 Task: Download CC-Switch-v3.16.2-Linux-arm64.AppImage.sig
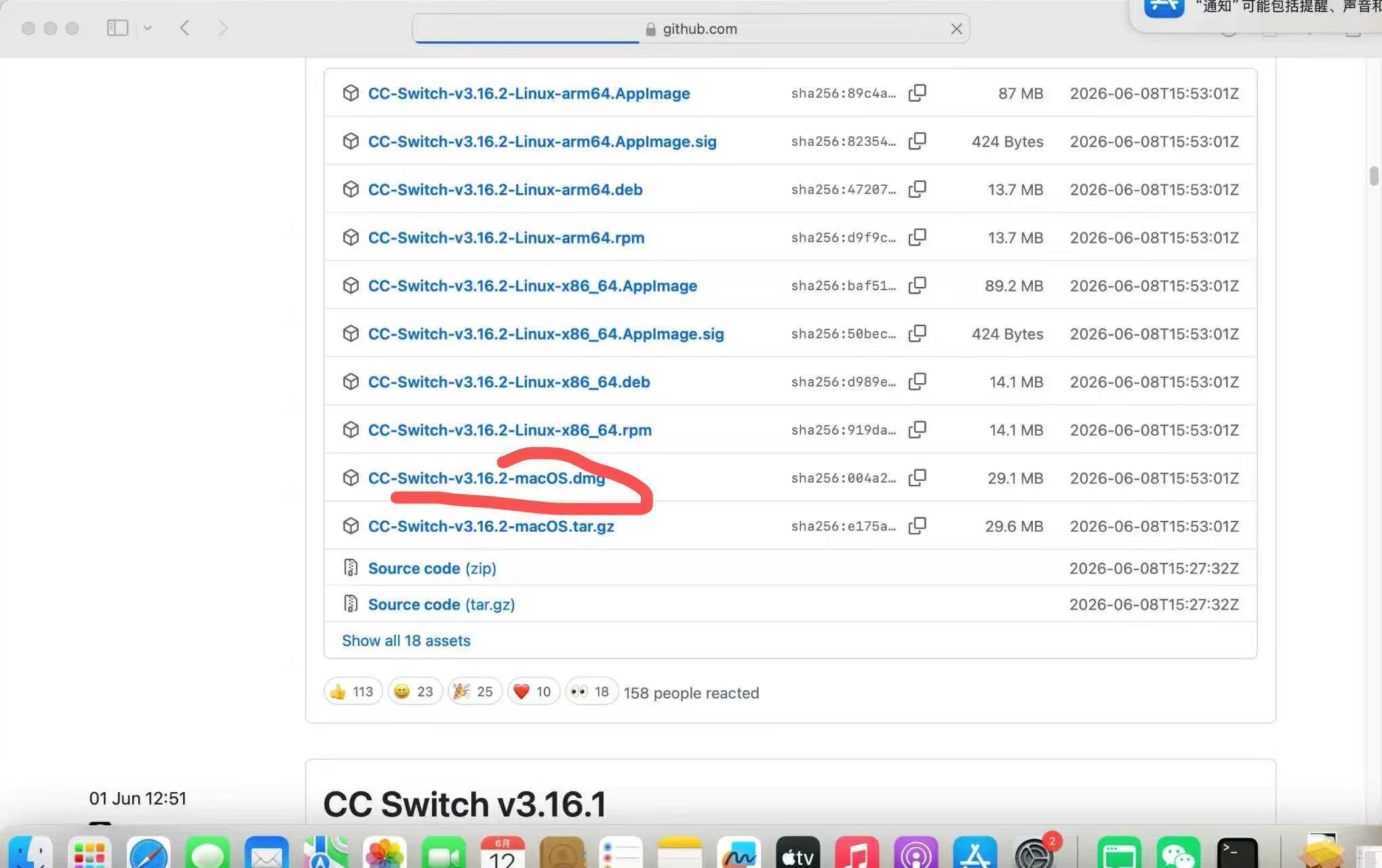(x=542, y=141)
